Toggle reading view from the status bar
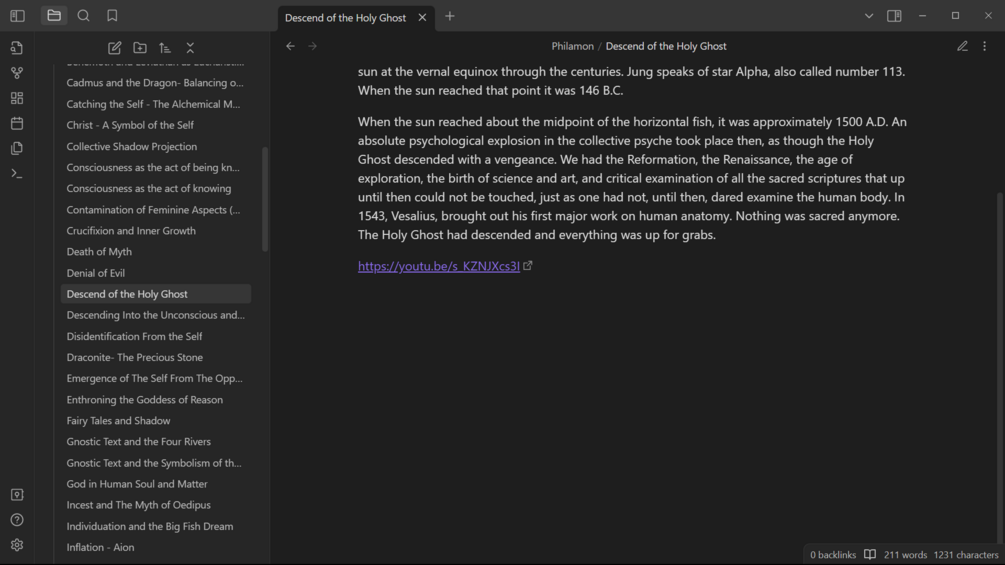Screen dimensions: 1005x565 (870, 555)
